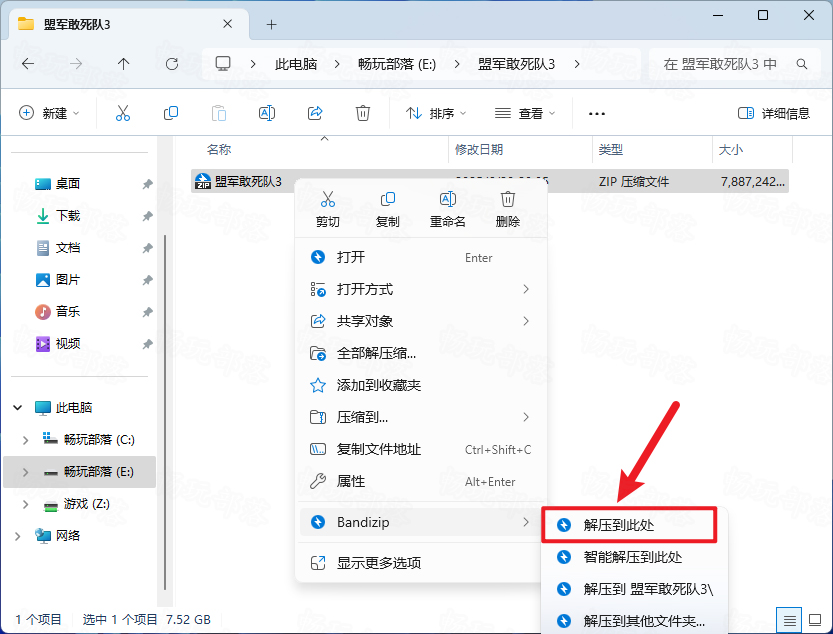The image size is (833, 634).
Task: Click 重命名 in the context menu
Action: click(x=448, y=209)
